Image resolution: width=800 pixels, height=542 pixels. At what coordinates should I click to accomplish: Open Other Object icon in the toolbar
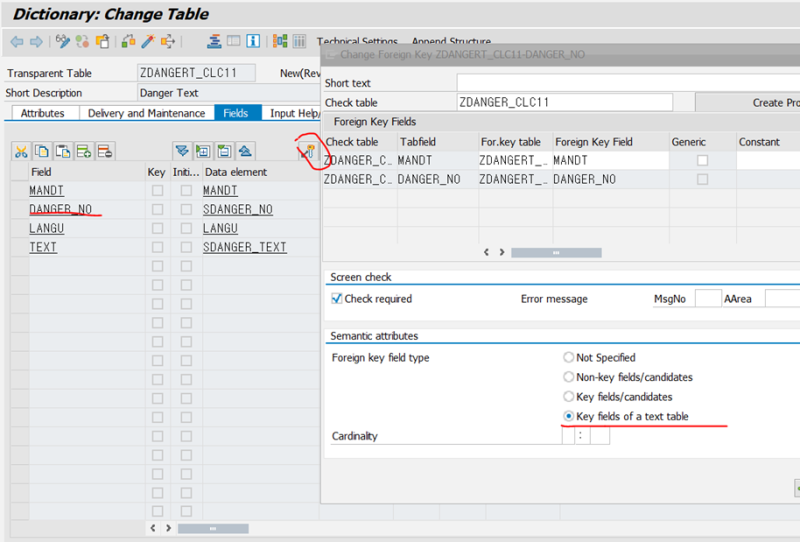point(103,41)
